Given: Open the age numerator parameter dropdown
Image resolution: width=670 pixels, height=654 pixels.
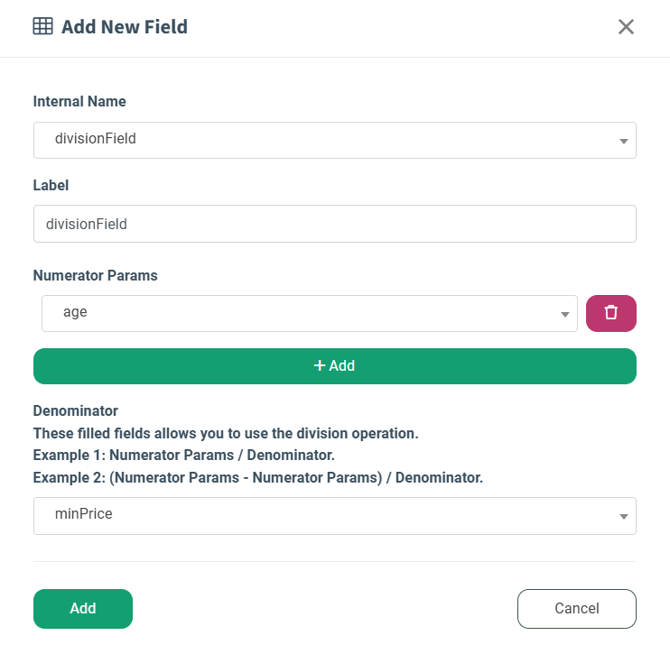Looking at the screenshot, I should (x=300, y=313).
